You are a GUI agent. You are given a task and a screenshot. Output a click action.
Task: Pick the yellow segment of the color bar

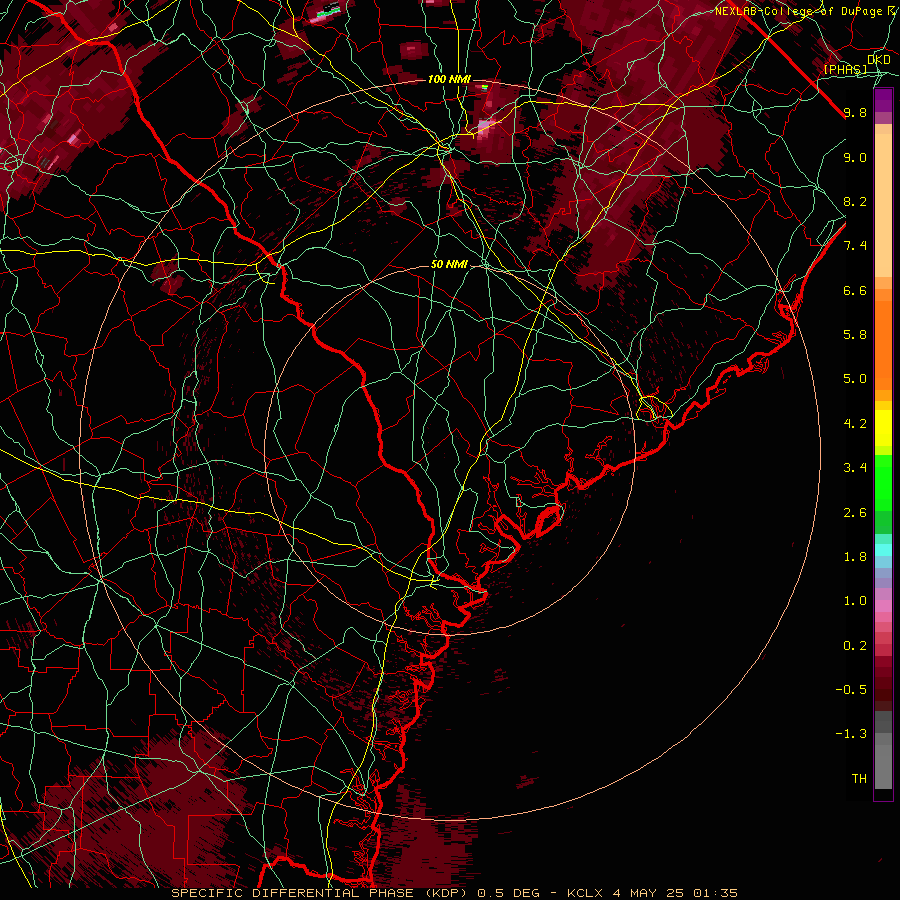coord(883,428)
